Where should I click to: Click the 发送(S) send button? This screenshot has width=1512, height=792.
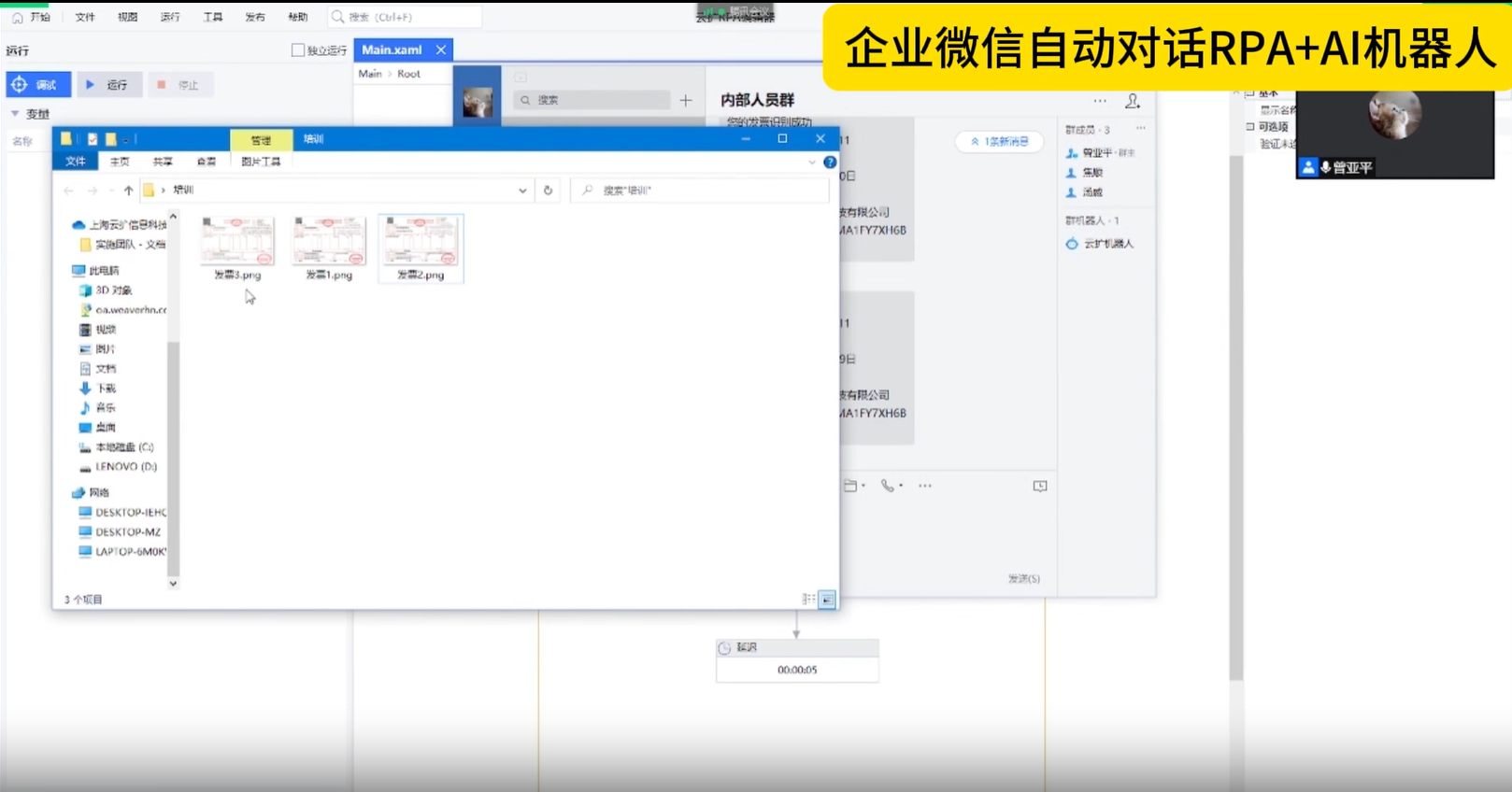click(x=1024, y=579)
